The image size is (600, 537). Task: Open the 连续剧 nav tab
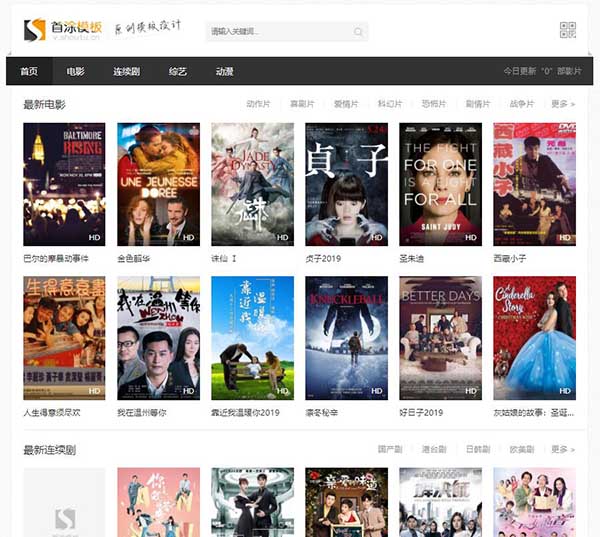tap(126, 71)
